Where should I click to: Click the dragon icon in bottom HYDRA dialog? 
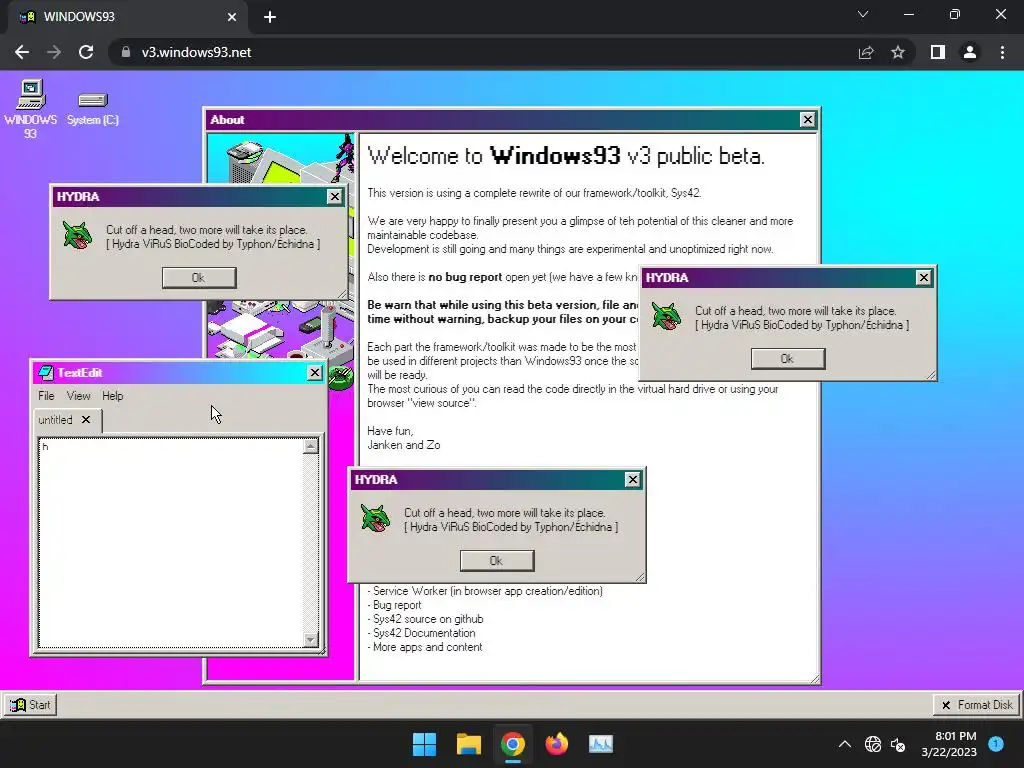click(376, 518)
